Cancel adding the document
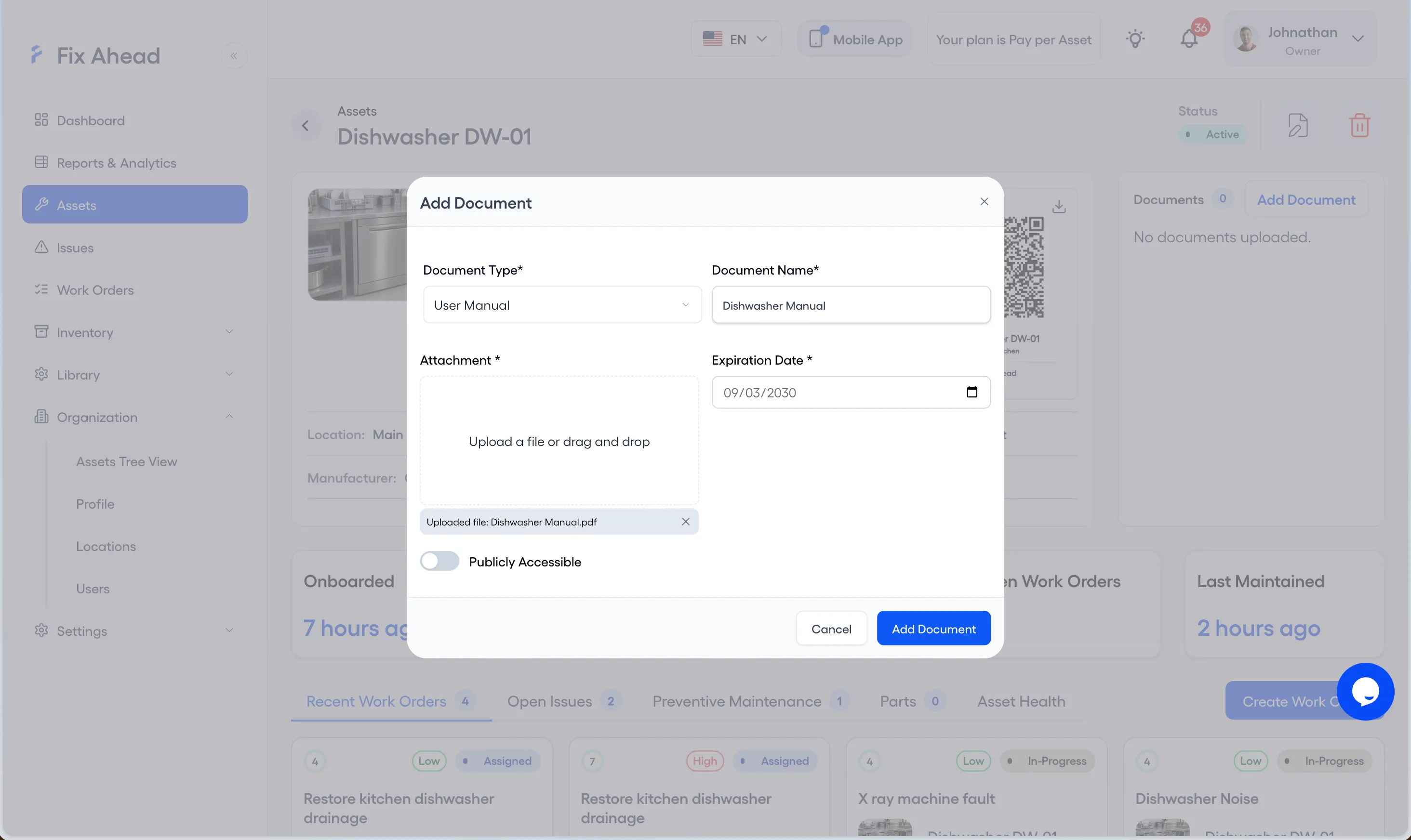 click(x=831, y=628)
